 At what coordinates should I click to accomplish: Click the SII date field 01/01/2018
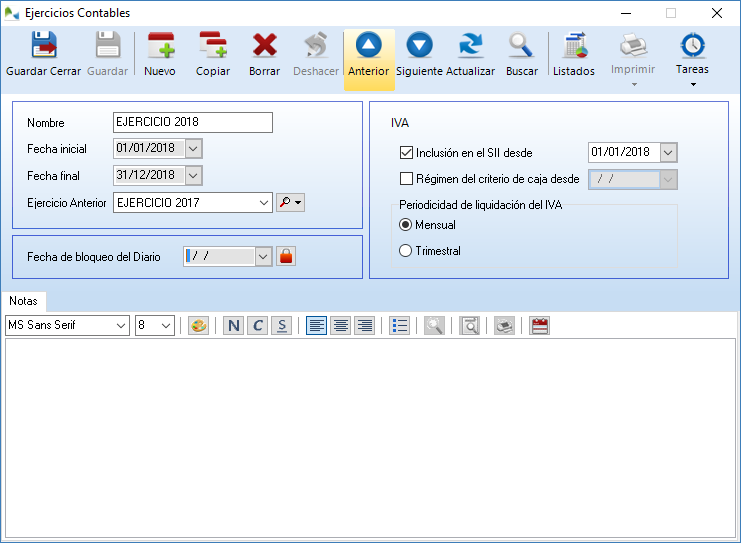(x=624, y=152)
